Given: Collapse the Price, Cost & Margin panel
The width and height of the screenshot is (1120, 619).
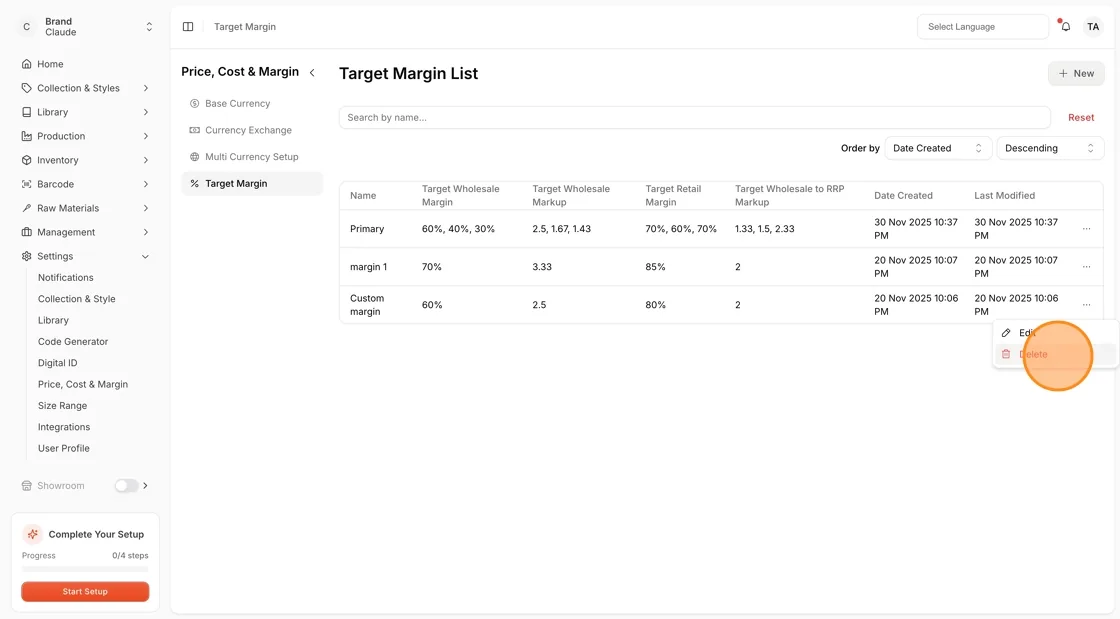Looking at the screenshot, I should (312, 72).
